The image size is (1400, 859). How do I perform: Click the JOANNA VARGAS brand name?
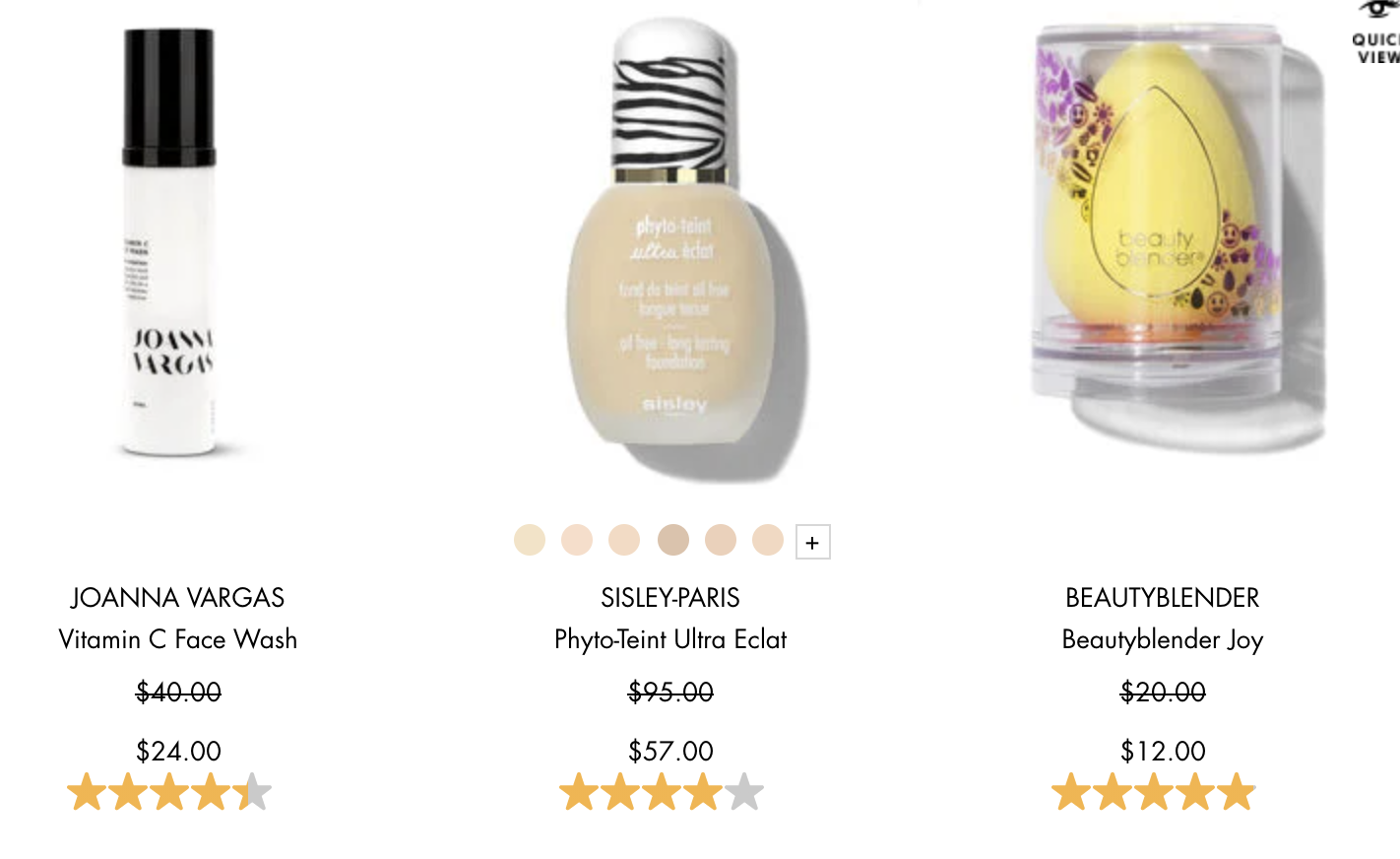tap(178, 598)
